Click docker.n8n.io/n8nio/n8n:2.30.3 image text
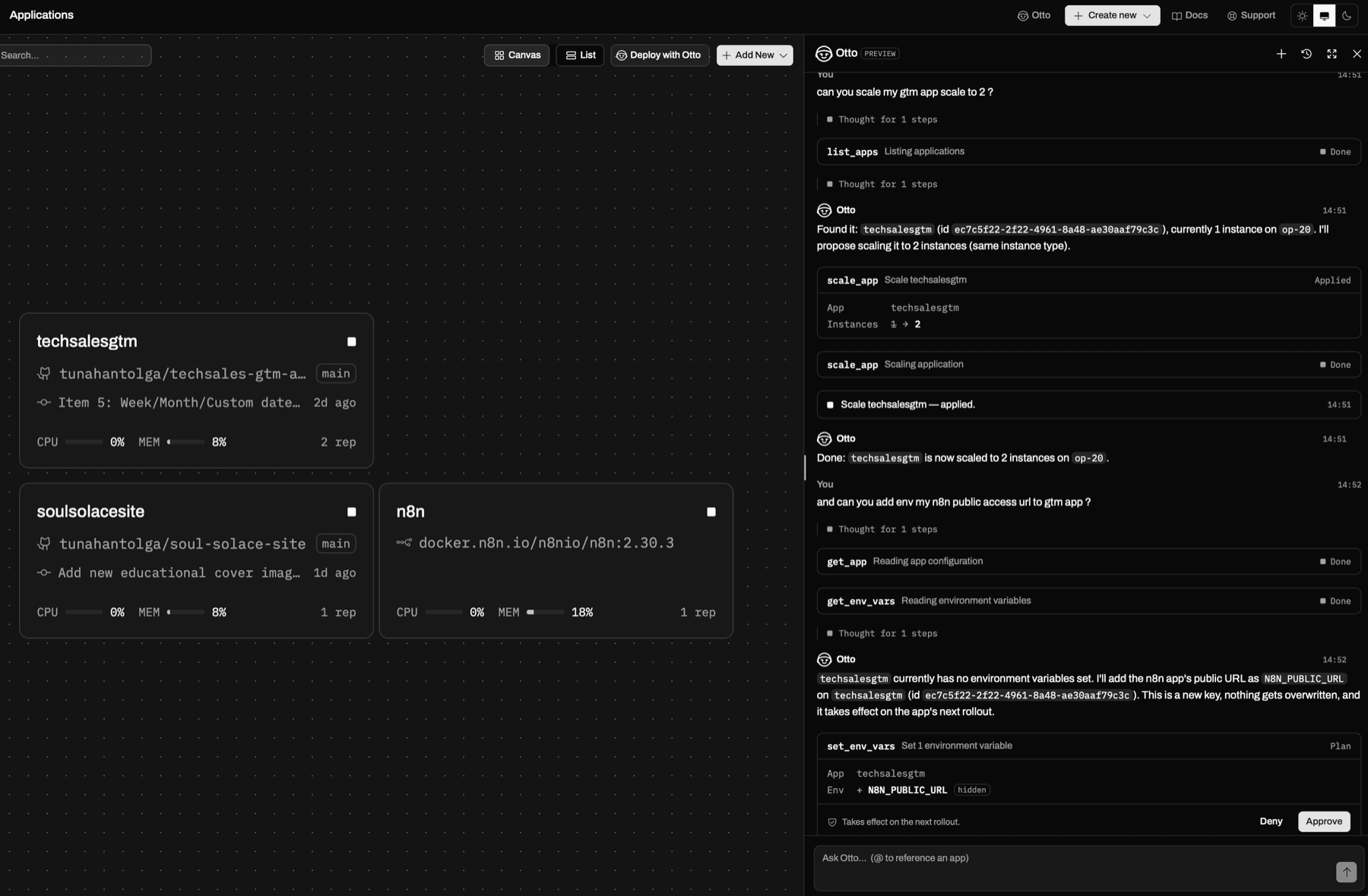This screenshot has width=1368, height=896. pos(546,543)
